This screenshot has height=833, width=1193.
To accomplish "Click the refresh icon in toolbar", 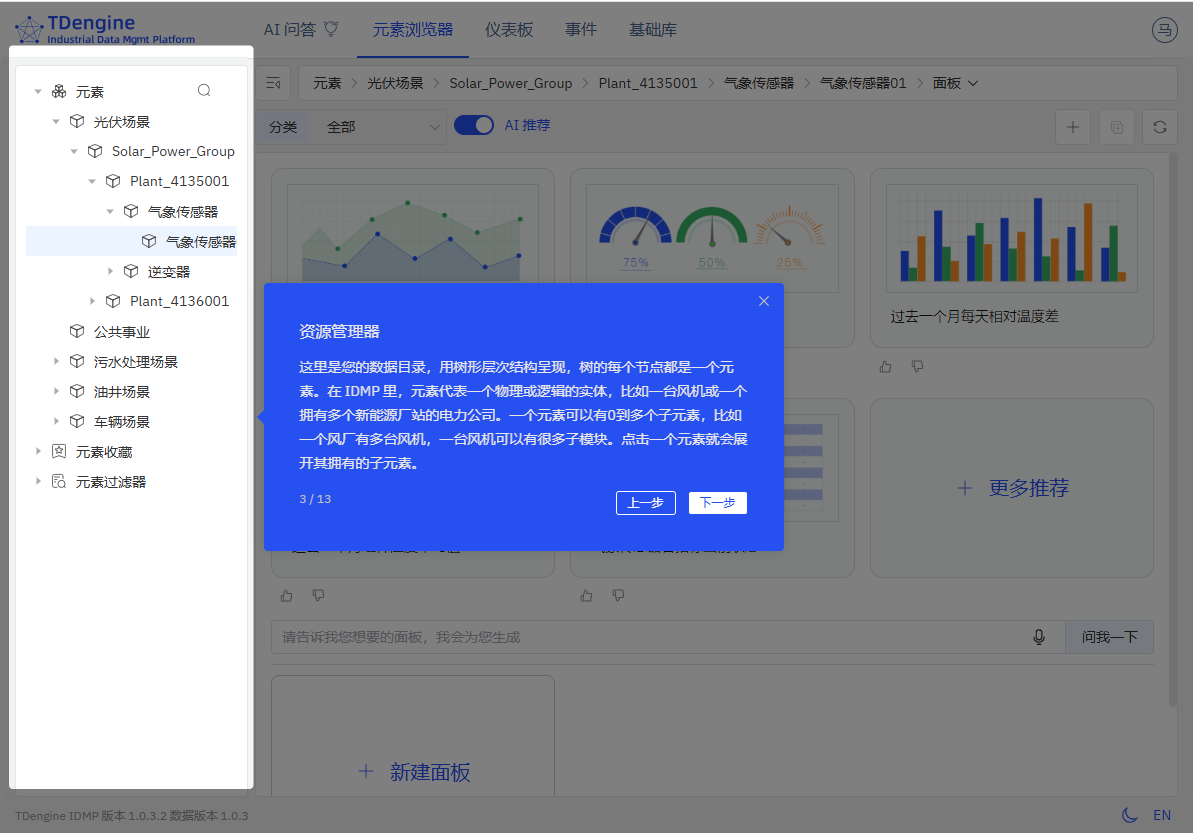I will click(x=1160, y=127).
